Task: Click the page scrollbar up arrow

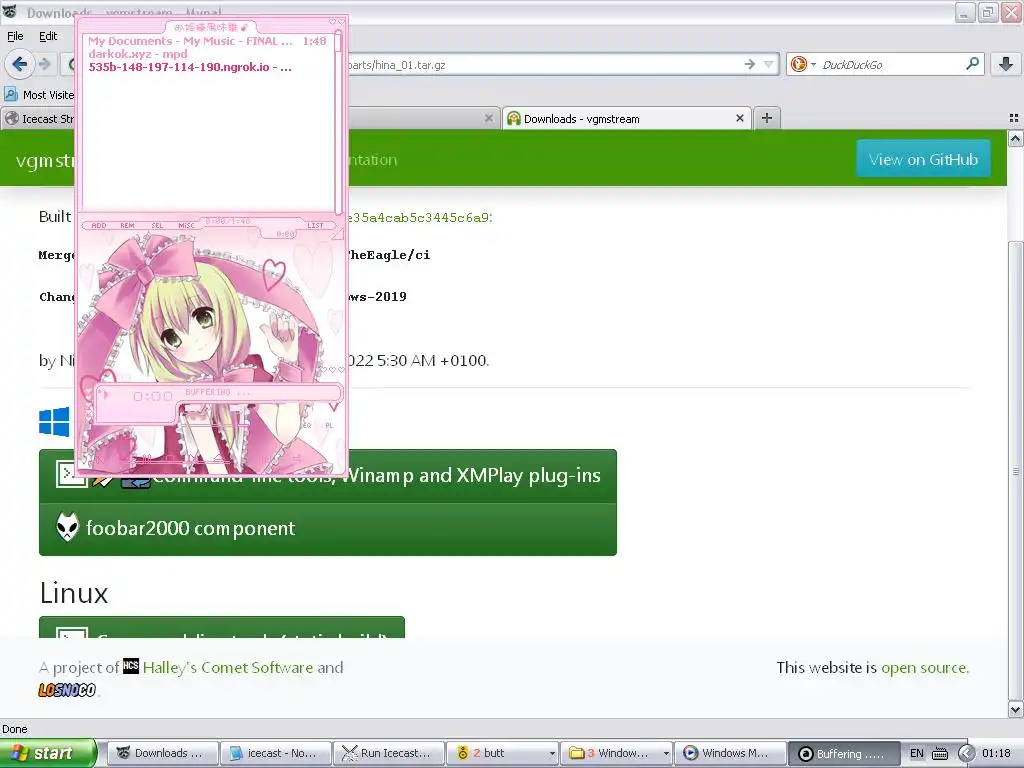Action: click(1016, 139)
